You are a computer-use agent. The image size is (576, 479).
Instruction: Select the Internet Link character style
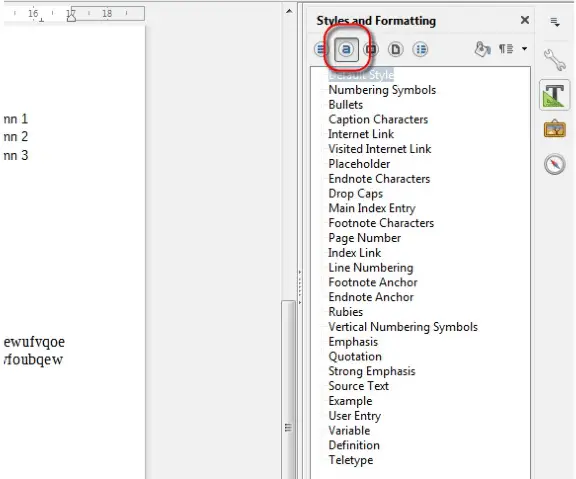tap(361, 134)
